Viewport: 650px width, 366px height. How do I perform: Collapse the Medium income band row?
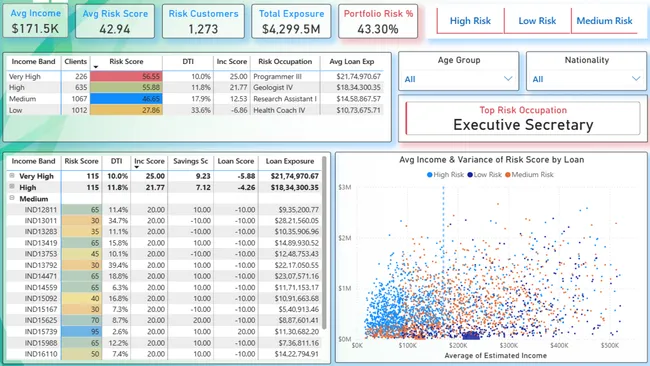[12, 198]
